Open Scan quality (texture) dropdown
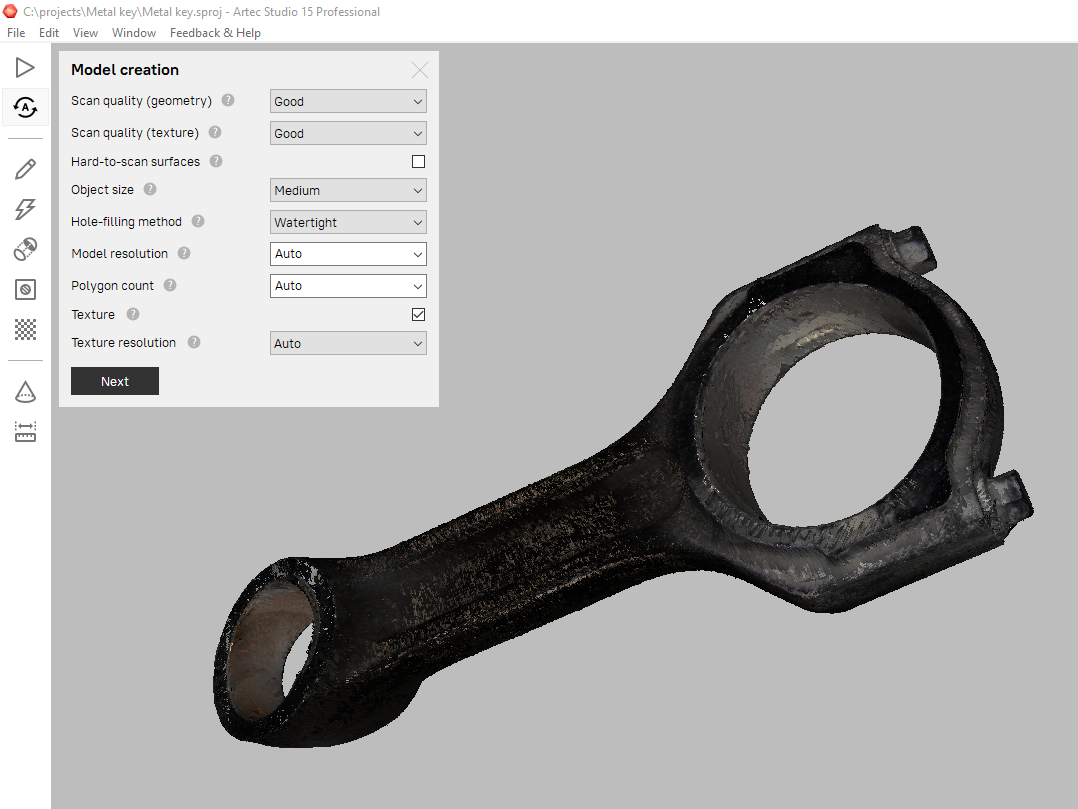Screen dimensions: 1078x809 pyautogui.click(x=348, y=133)
